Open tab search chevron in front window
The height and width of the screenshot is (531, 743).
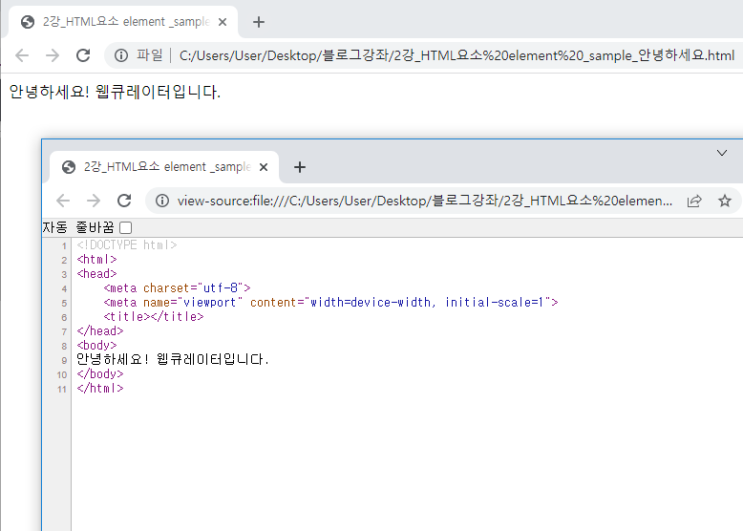pos(722,153)
